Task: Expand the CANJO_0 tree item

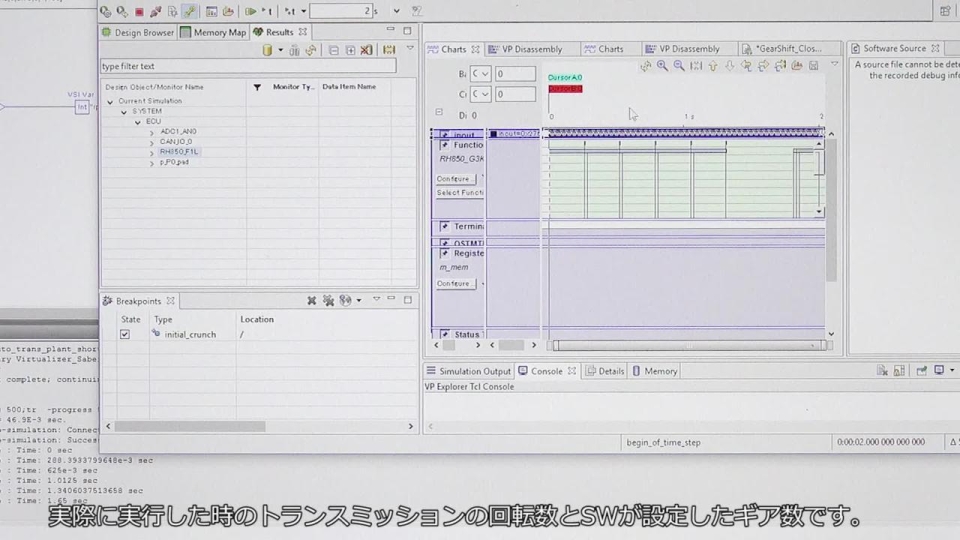Action: click(152, 142)
